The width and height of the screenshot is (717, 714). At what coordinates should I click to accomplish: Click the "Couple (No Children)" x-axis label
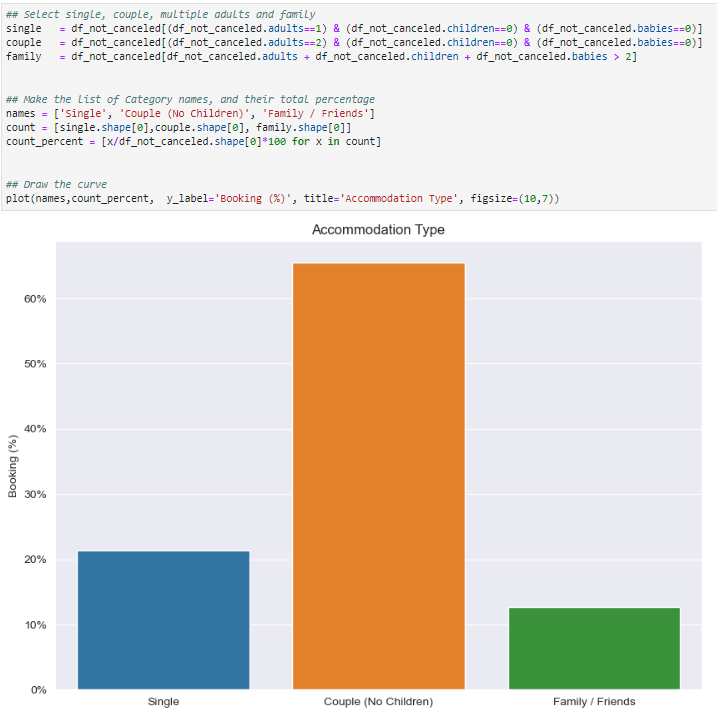[378, 702]
